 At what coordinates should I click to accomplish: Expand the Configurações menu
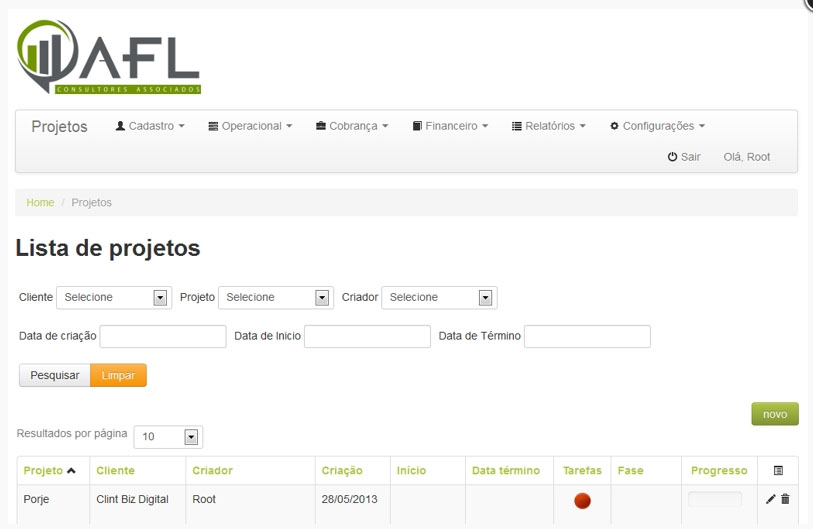coord(657,126)
